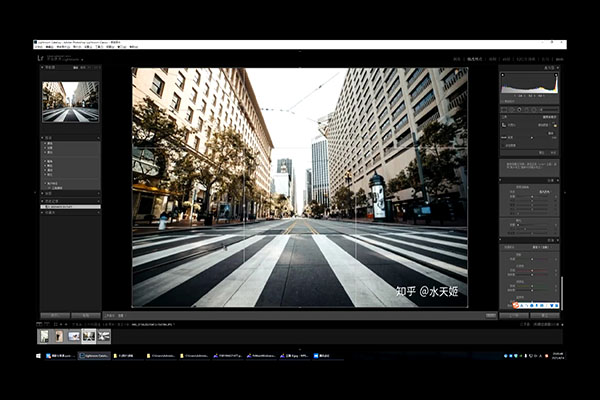Select the Spot Removal tool
Viewport: 600px width, 400px height.
point(512,110)
